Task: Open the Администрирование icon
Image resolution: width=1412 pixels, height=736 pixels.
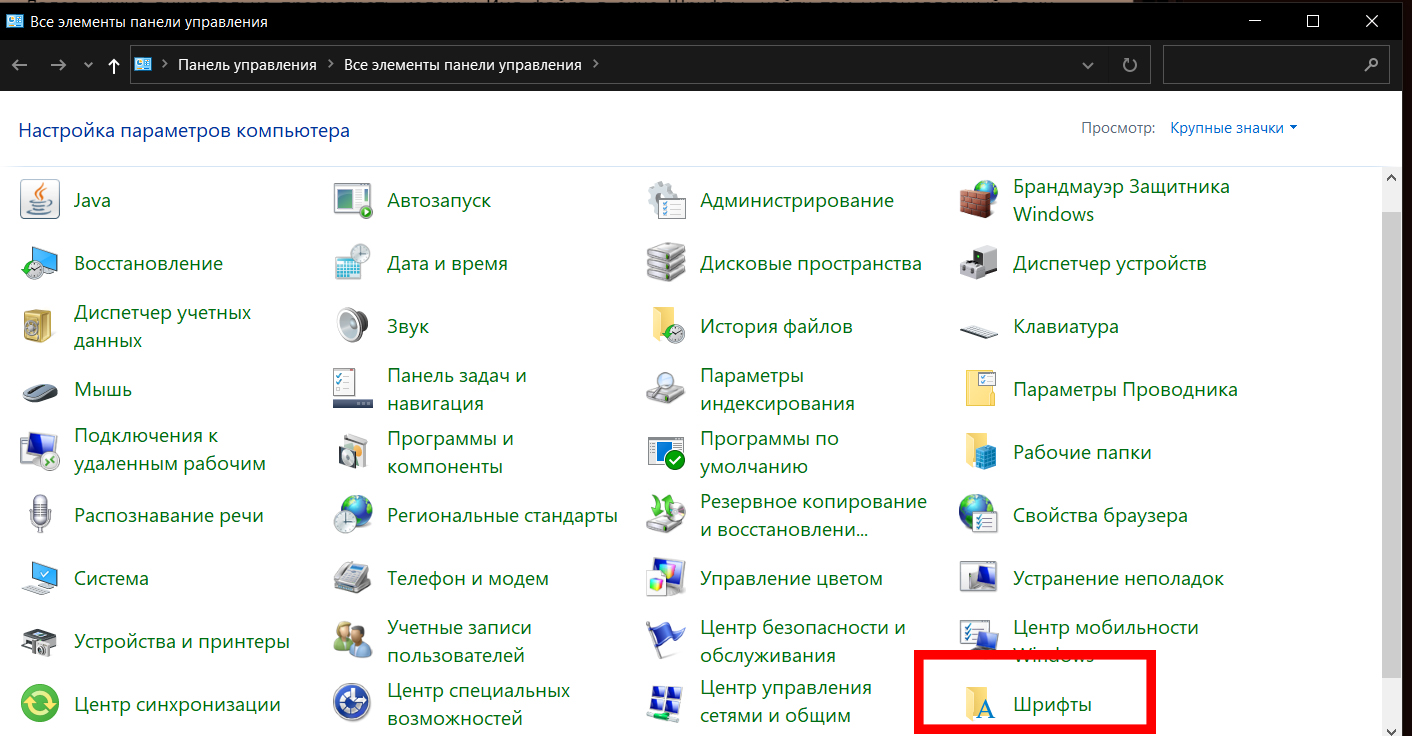Action: point(666,200)
